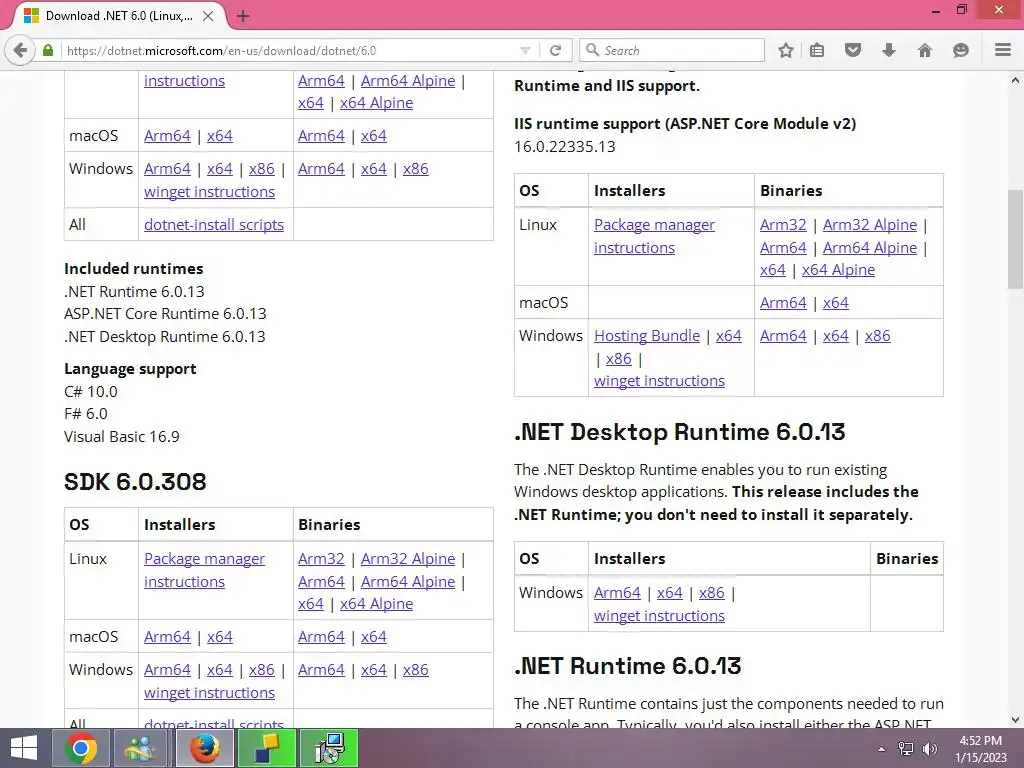Focus the browser Search box
This screenshot has width=1024, height=768.
tap(671, 50)
